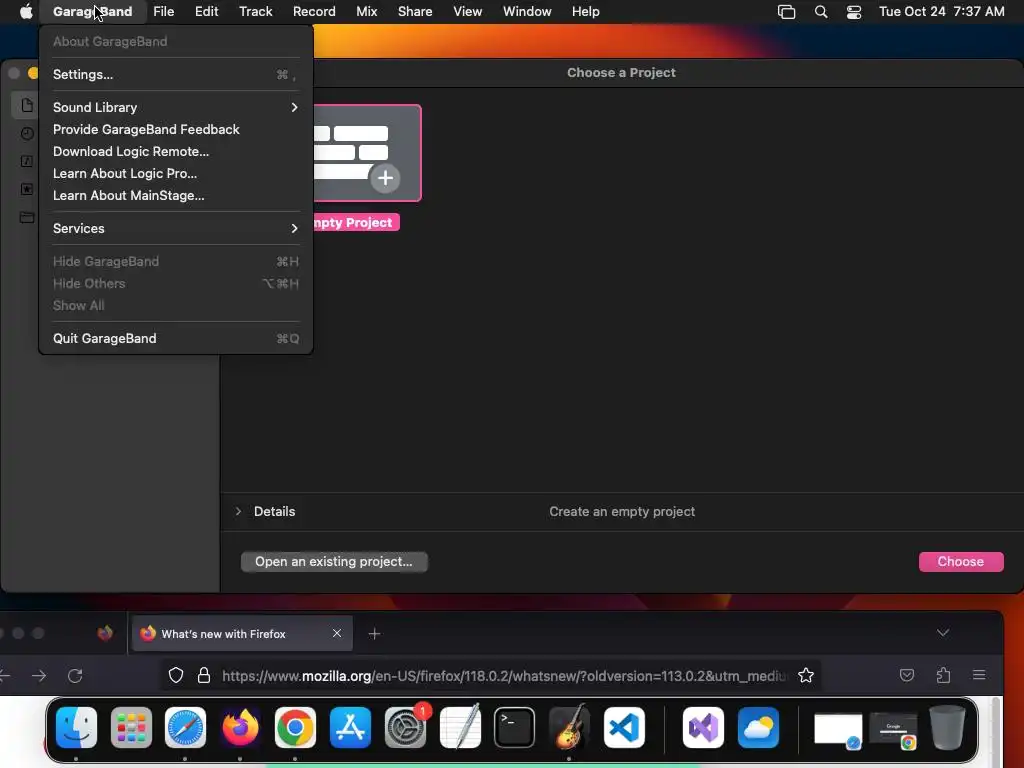
Task: Open the View menu
Action: point(468,12)
